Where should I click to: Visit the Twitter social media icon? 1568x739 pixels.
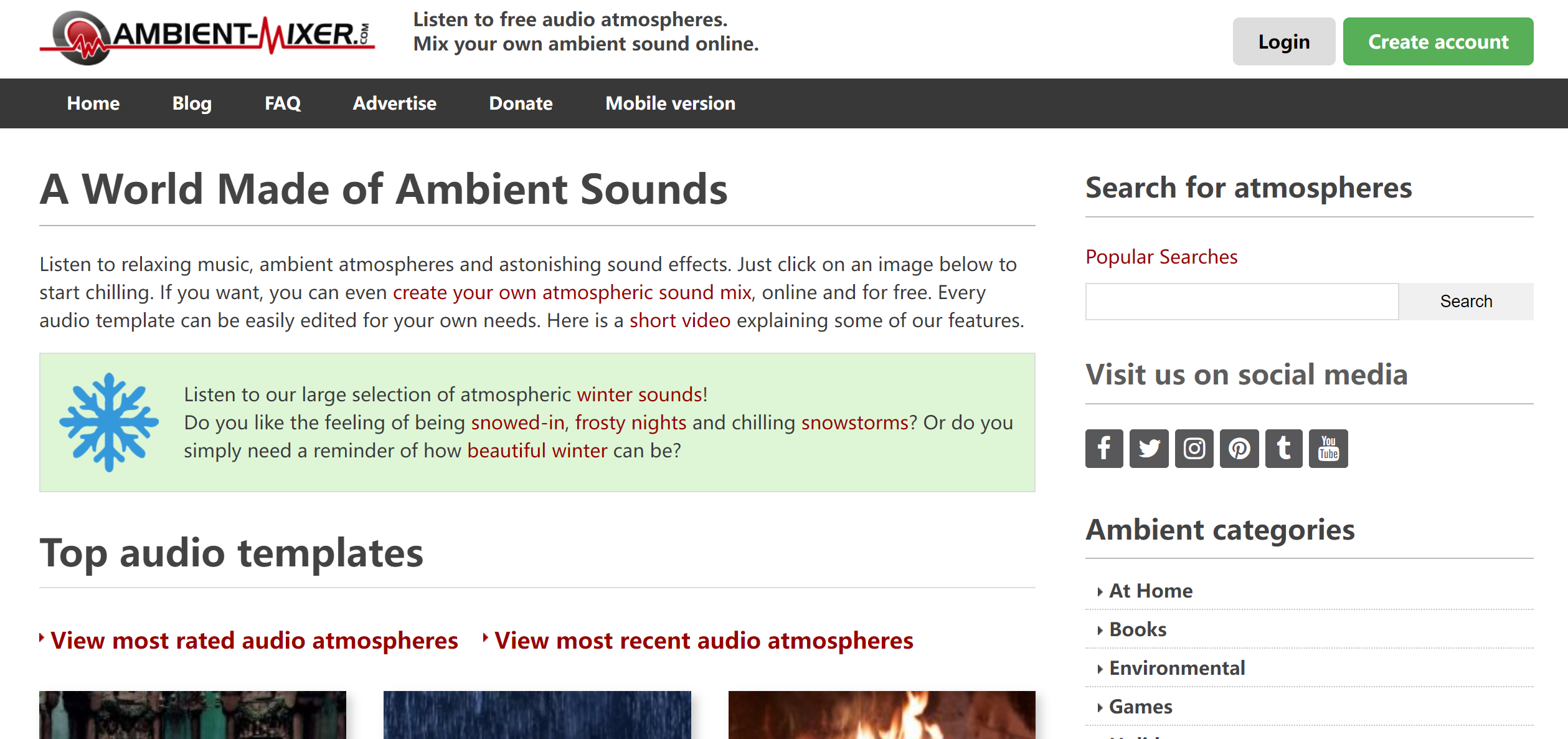[x=1149, y=448]
